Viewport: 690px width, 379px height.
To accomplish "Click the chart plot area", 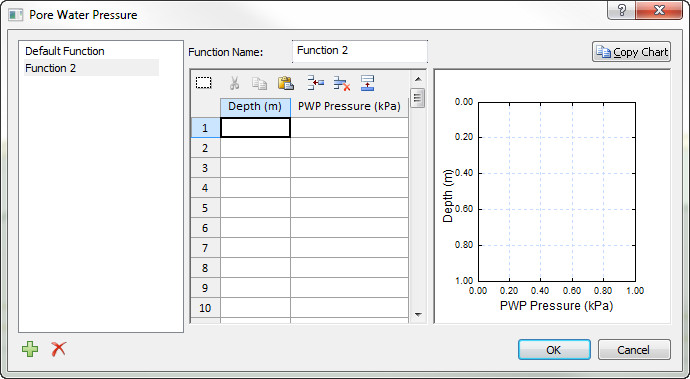I will 557,192.
